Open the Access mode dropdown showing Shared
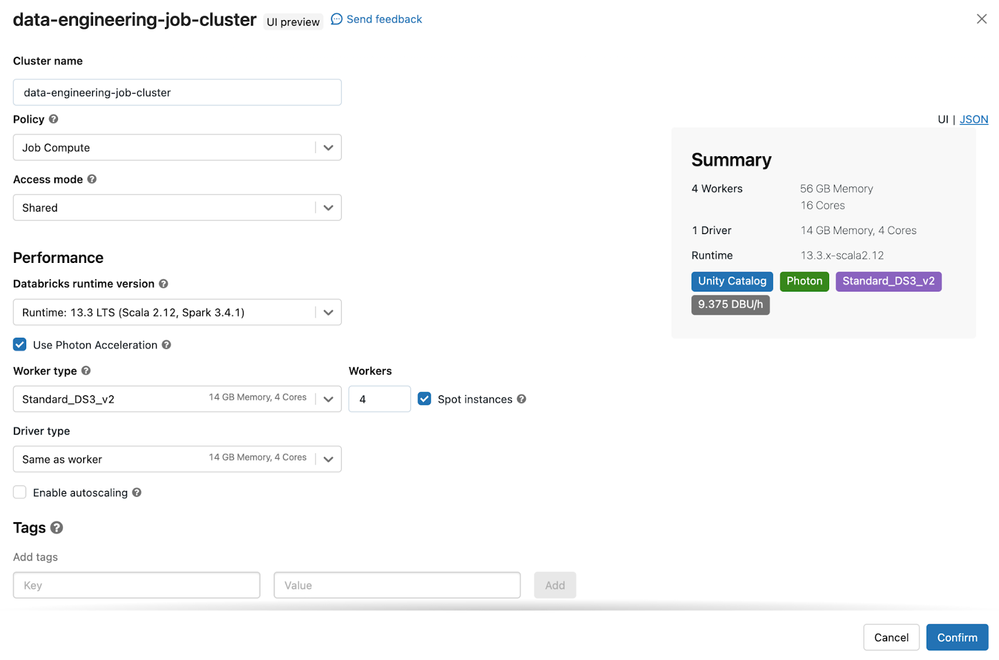The height and width of the screenshot is (660, 999). pyautogui.click(x=177, y=208)
